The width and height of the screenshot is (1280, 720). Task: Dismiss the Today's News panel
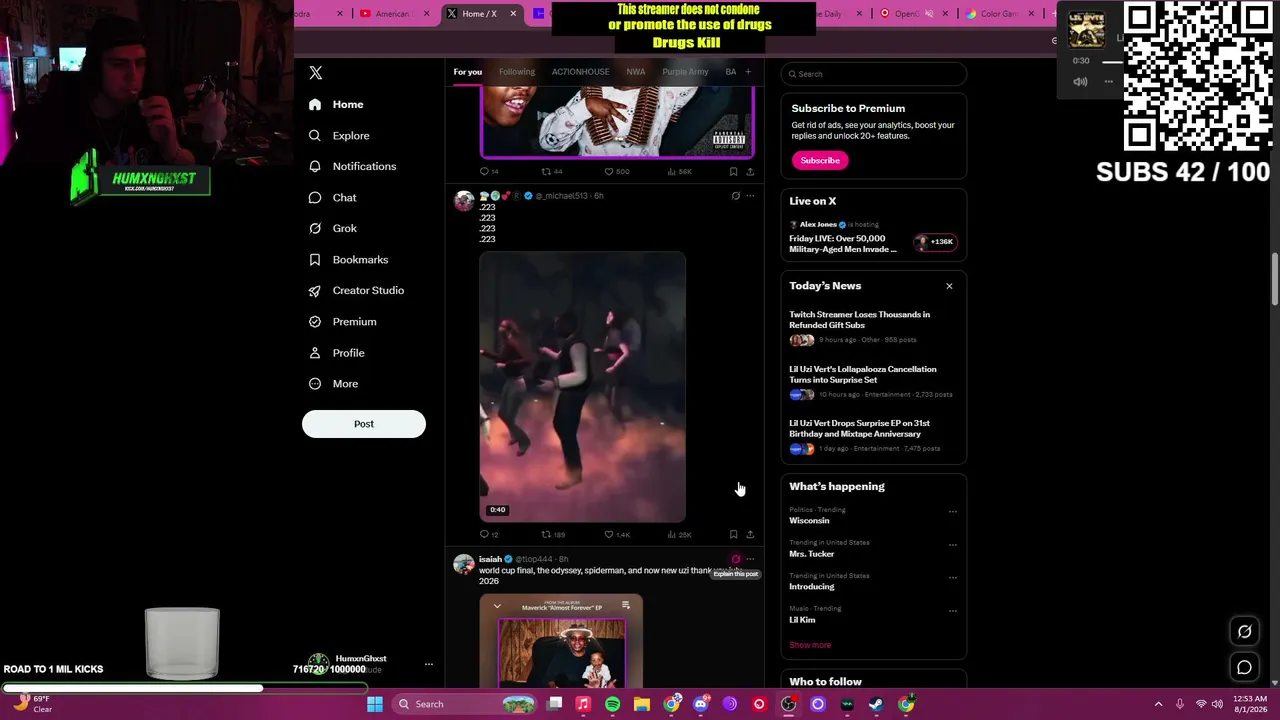[x=949, y=286]
